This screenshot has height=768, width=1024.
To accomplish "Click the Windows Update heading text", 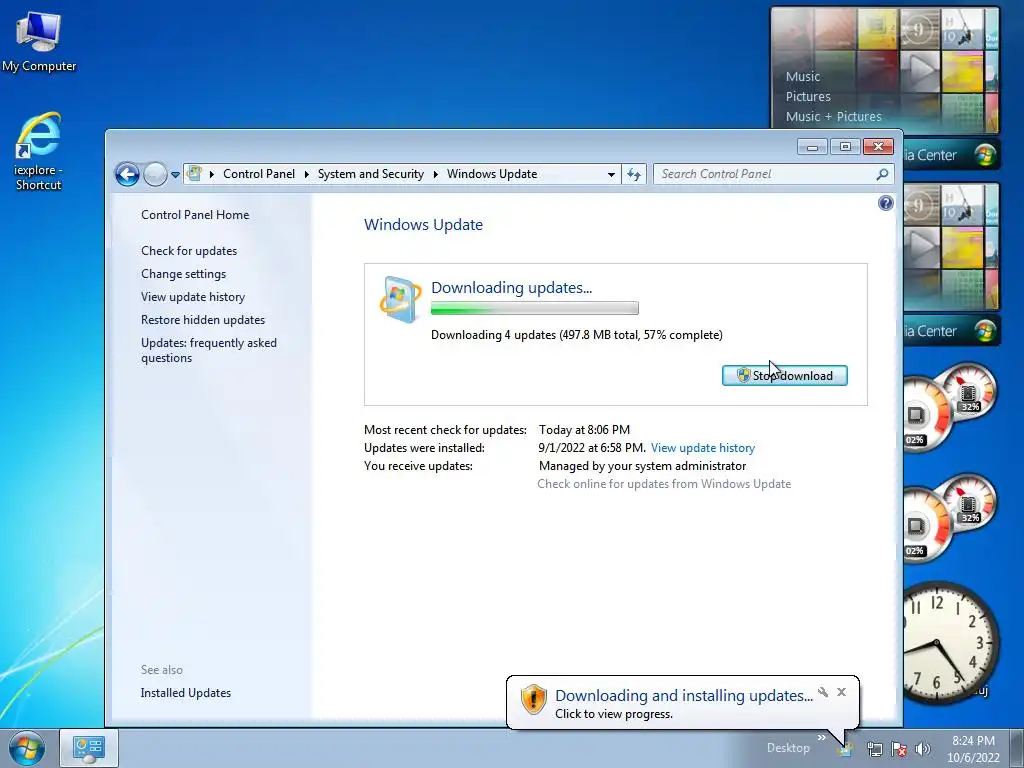I will click(x=423, y=225).
